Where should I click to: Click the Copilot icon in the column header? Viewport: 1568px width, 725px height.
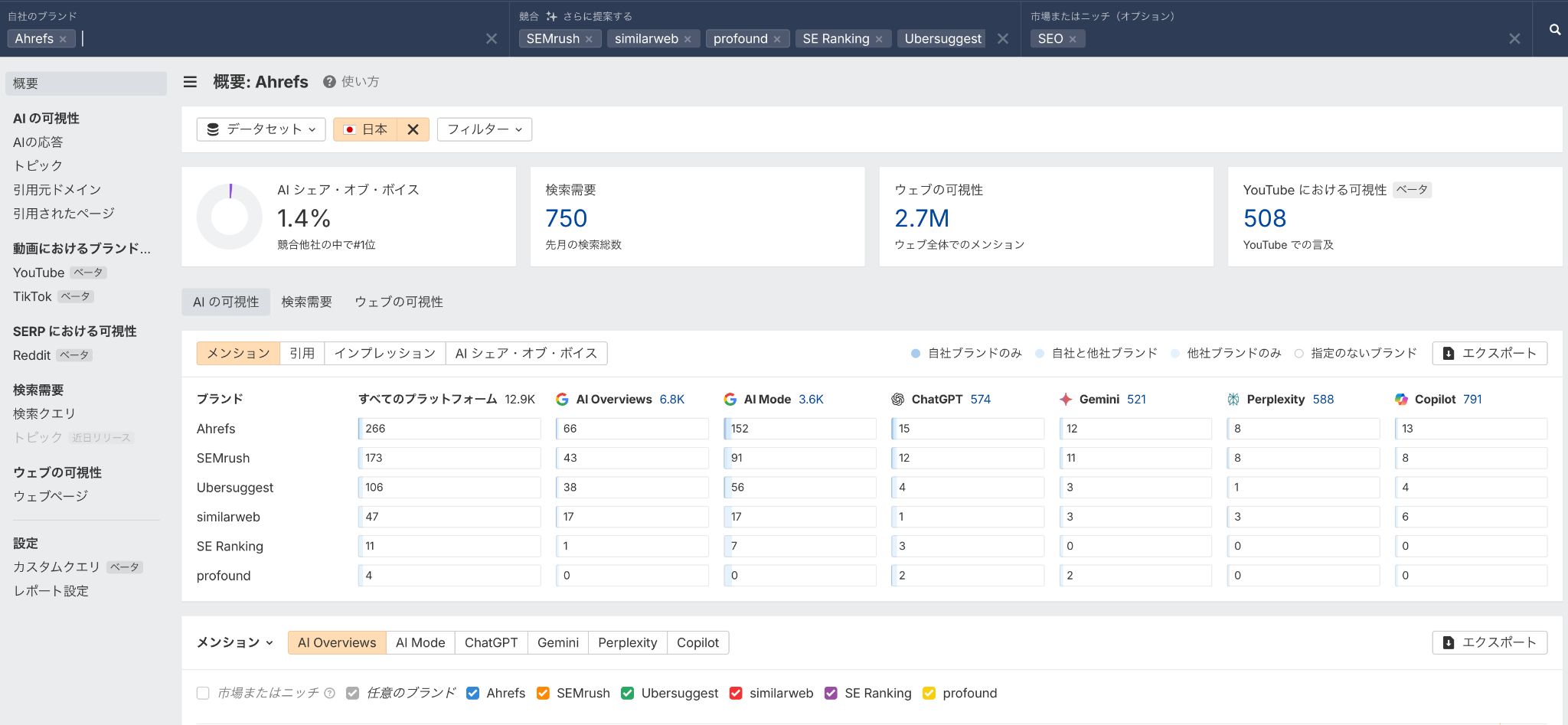click(1403, 399)
